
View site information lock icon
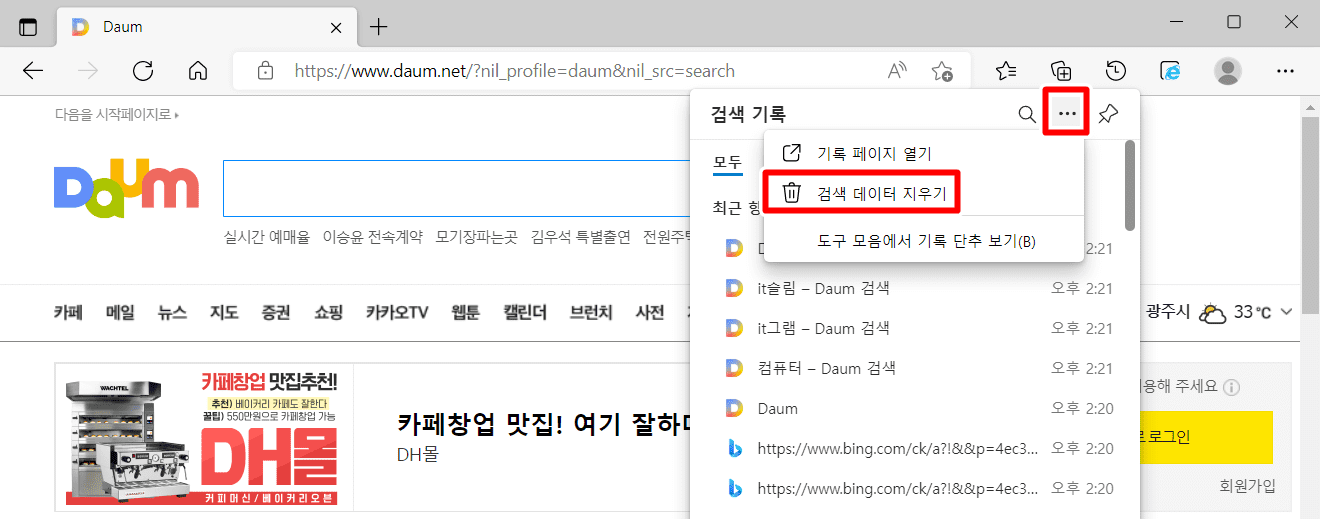(265, 71)
